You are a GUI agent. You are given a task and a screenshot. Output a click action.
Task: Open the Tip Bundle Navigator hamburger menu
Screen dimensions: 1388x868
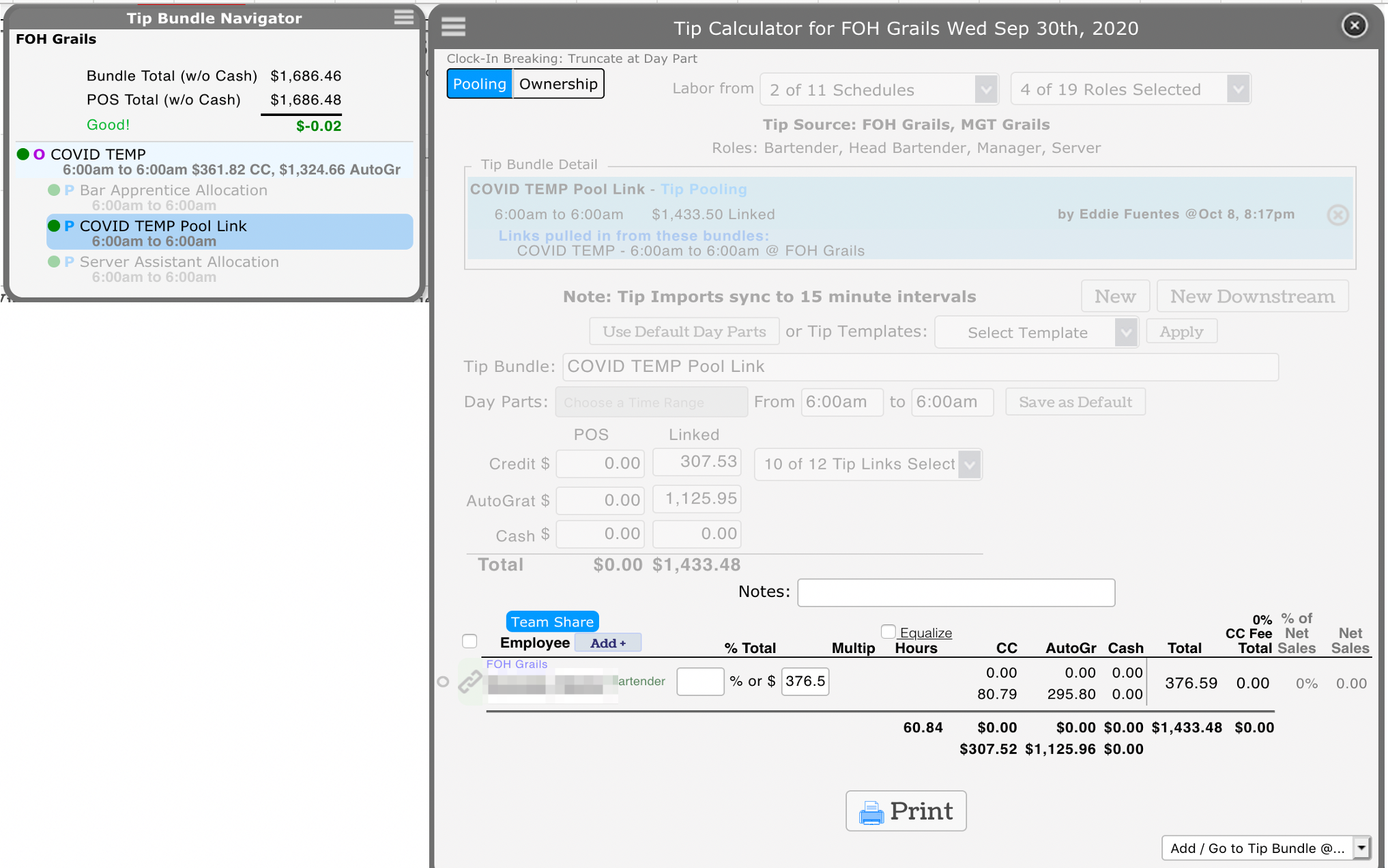[403, 18]
